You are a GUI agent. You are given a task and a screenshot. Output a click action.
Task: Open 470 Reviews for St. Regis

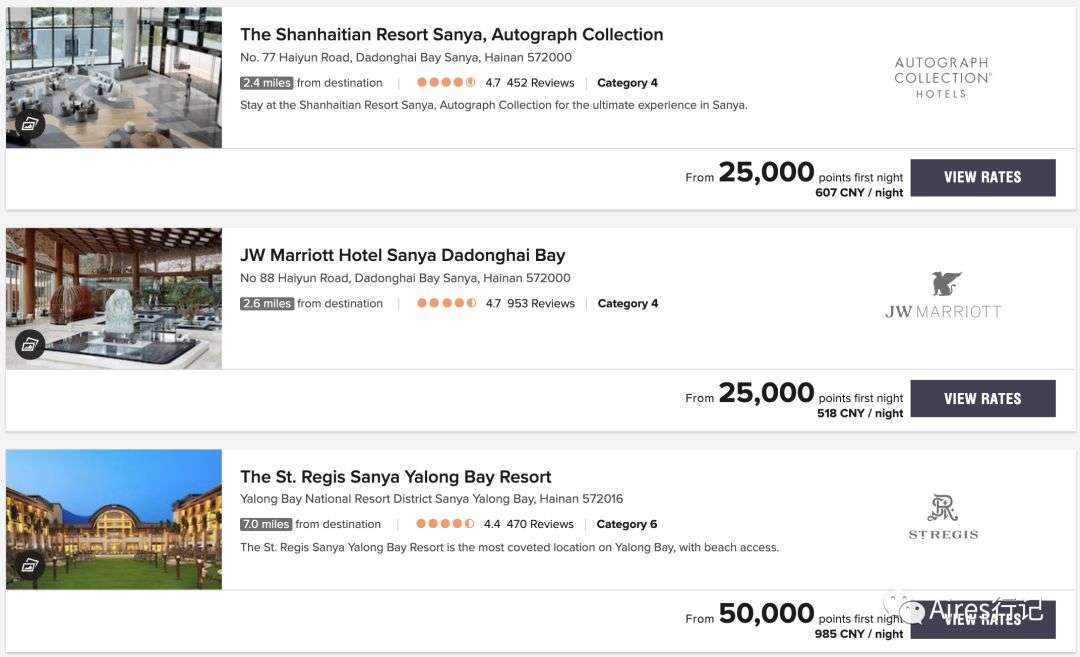coord(539,524)
